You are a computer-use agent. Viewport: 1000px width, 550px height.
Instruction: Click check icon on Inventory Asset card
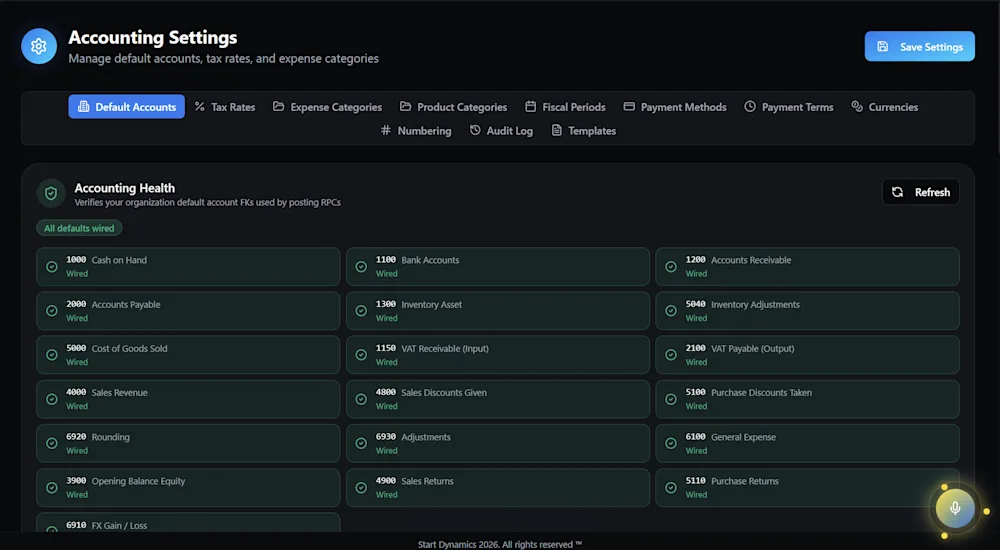coord(361,311)
